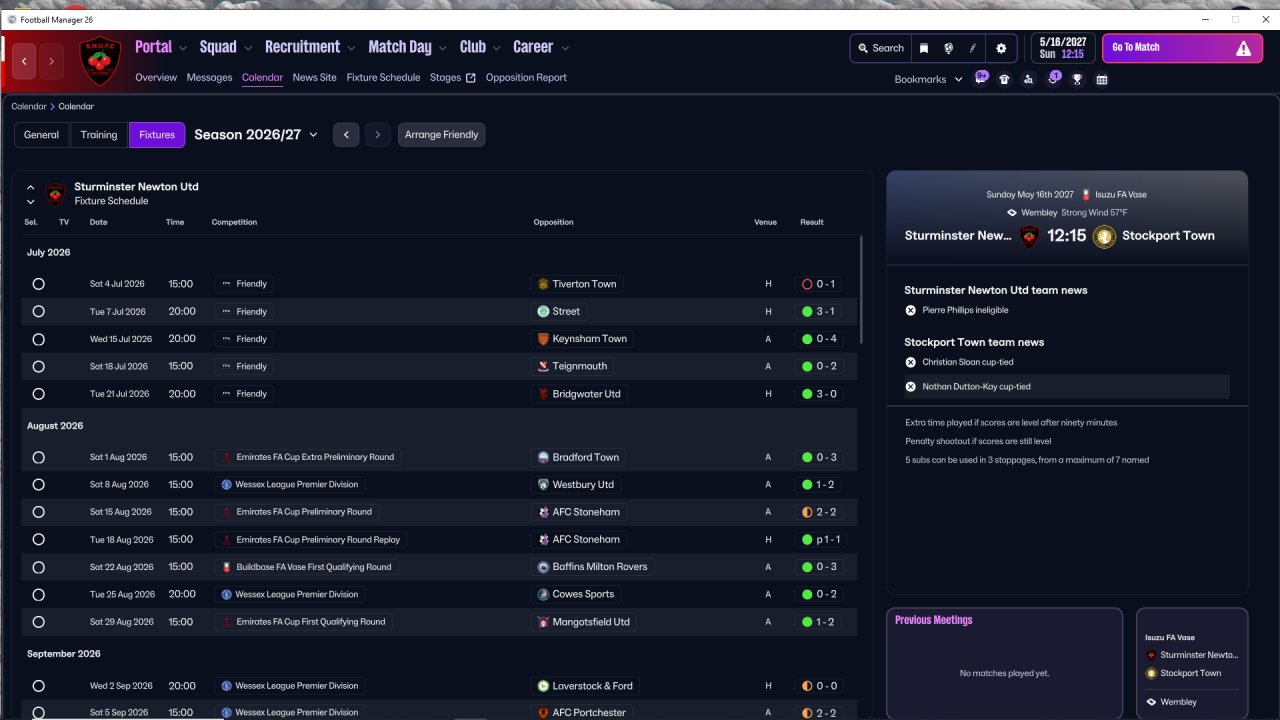
Task: Open the Fixture Schedule sub-menu item
Action: click(x=383, y=77)
